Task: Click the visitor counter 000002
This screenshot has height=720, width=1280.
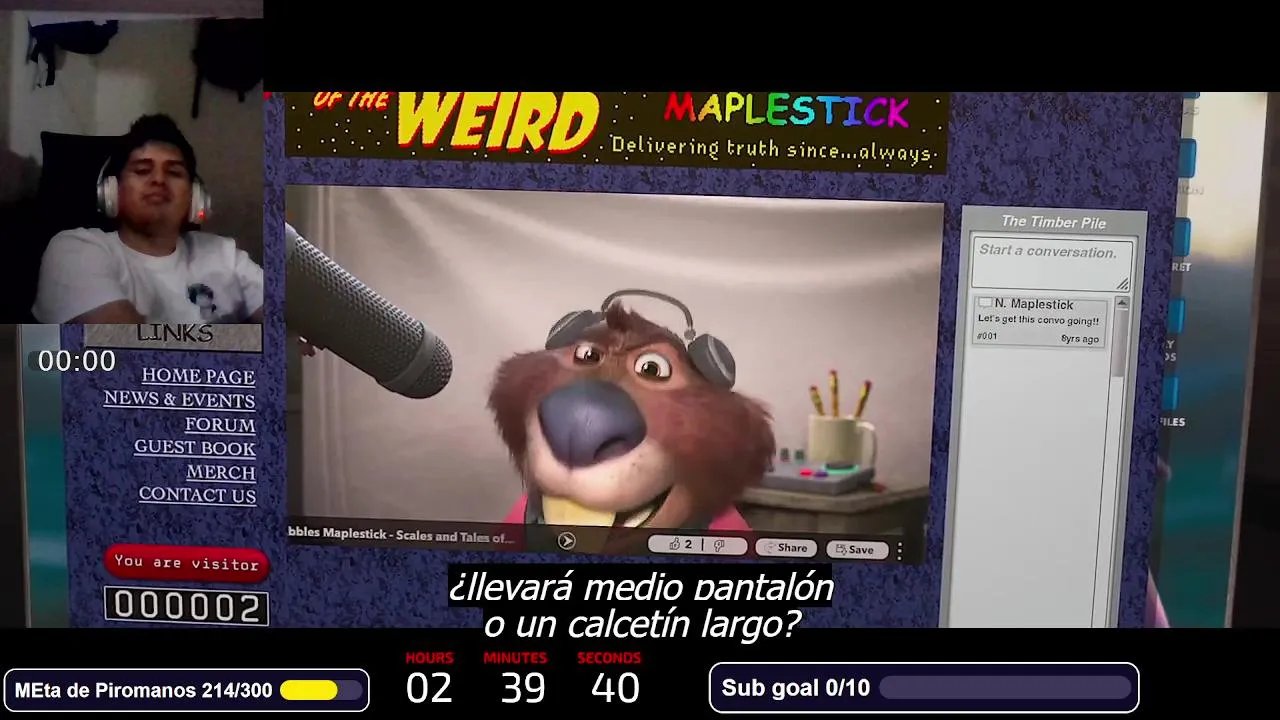Action: 187,606
